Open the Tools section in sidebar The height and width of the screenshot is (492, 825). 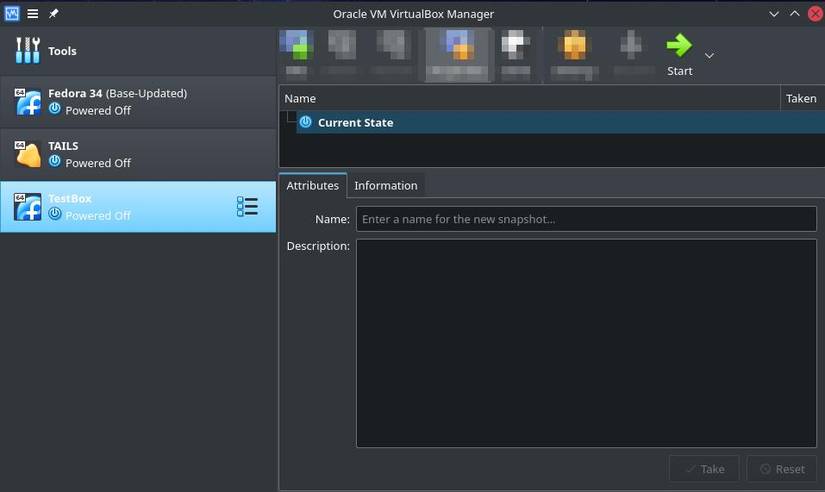138,51
